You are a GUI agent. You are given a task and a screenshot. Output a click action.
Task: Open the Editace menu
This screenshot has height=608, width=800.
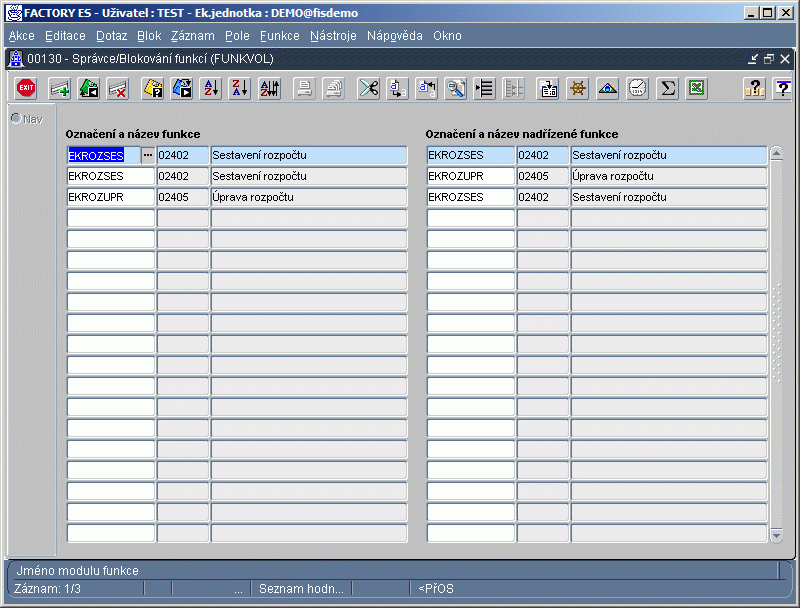65,36
